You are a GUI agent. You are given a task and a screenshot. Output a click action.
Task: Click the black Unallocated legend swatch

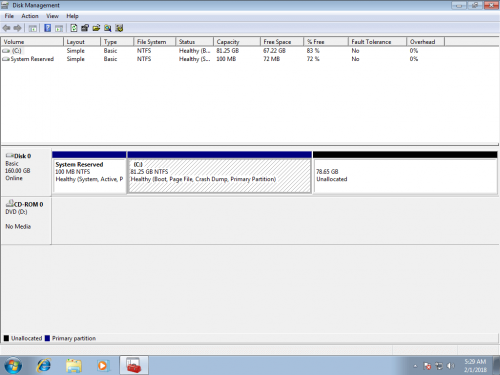click(x=6, y=338)
